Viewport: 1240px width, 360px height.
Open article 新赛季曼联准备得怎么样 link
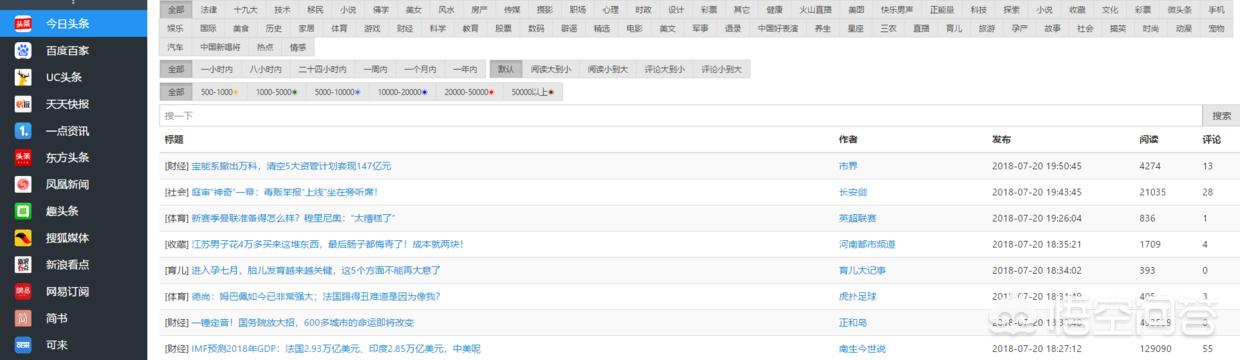[x=293, y=218]
